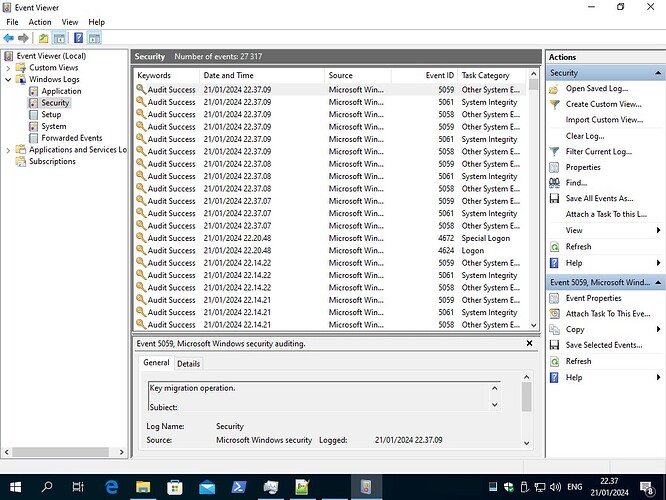
Task: Switch to the Details tab
Action: 188,364
